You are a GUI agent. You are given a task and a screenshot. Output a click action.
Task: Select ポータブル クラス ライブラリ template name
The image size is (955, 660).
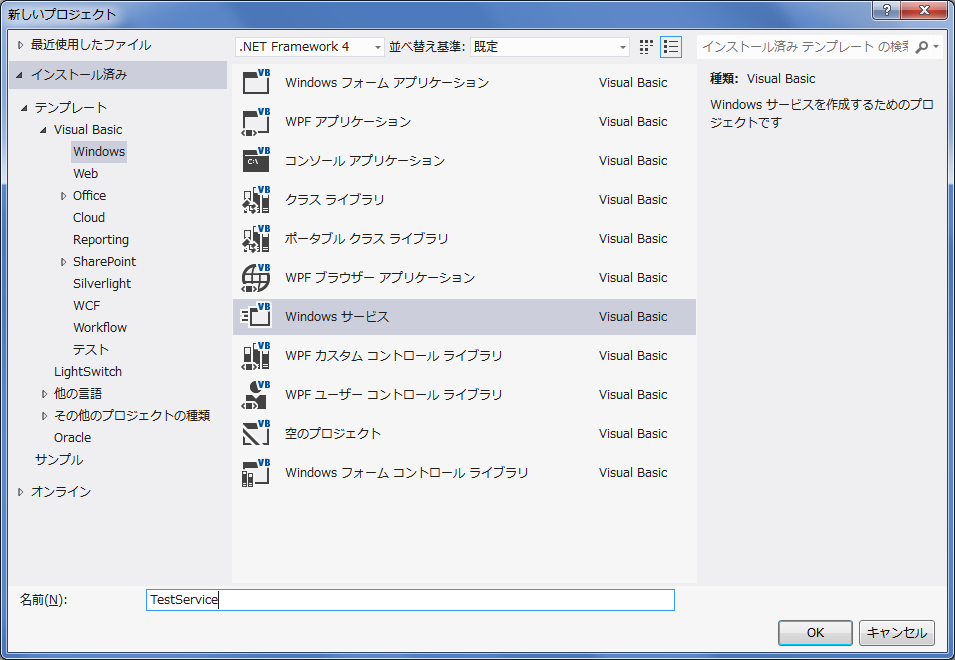coord(366,238)
